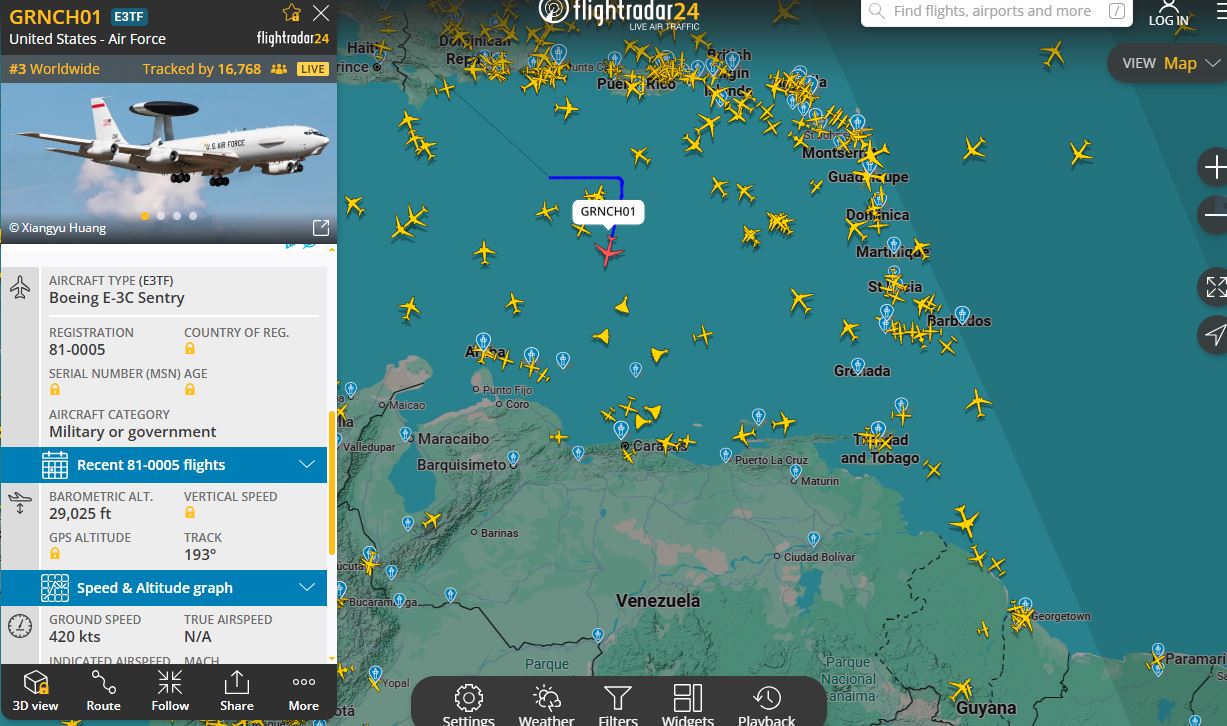
Task: Select the second aircraft photo dot
Action: tap(161, 215)
